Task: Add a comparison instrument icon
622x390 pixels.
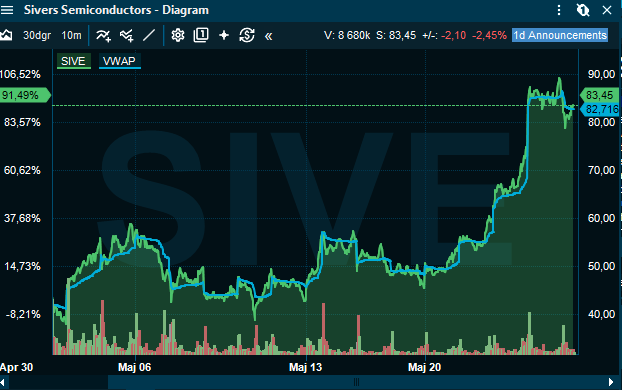Action: [x=127, y=36]
